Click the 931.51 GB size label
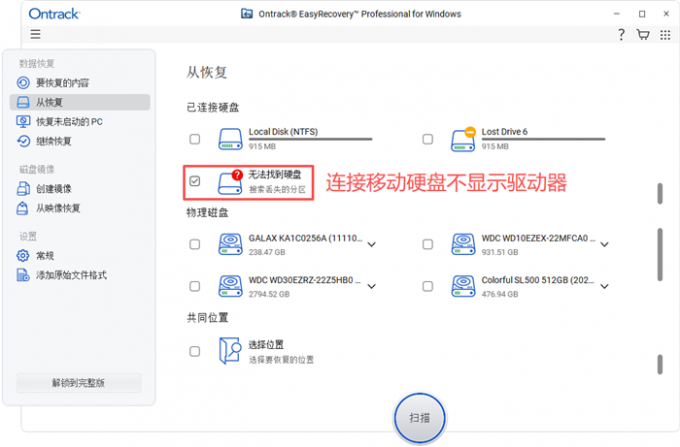The height and width of the screenshot is (447, 680). coord(500,252)
